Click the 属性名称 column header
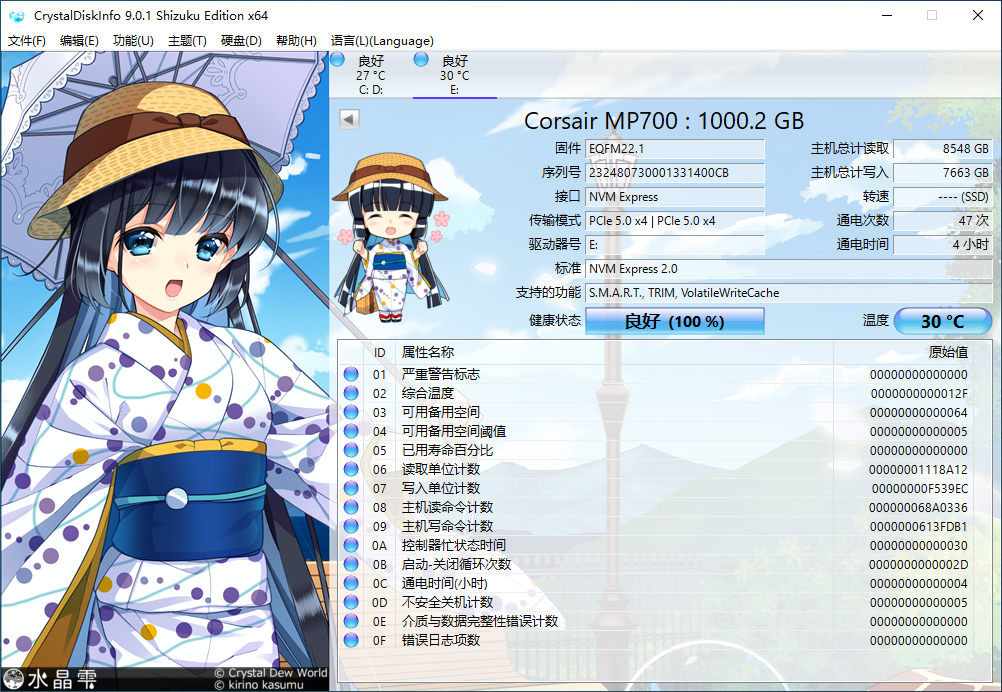Image resolution: width=1002 pixels, height=692 pixels. tap(615, 352)
